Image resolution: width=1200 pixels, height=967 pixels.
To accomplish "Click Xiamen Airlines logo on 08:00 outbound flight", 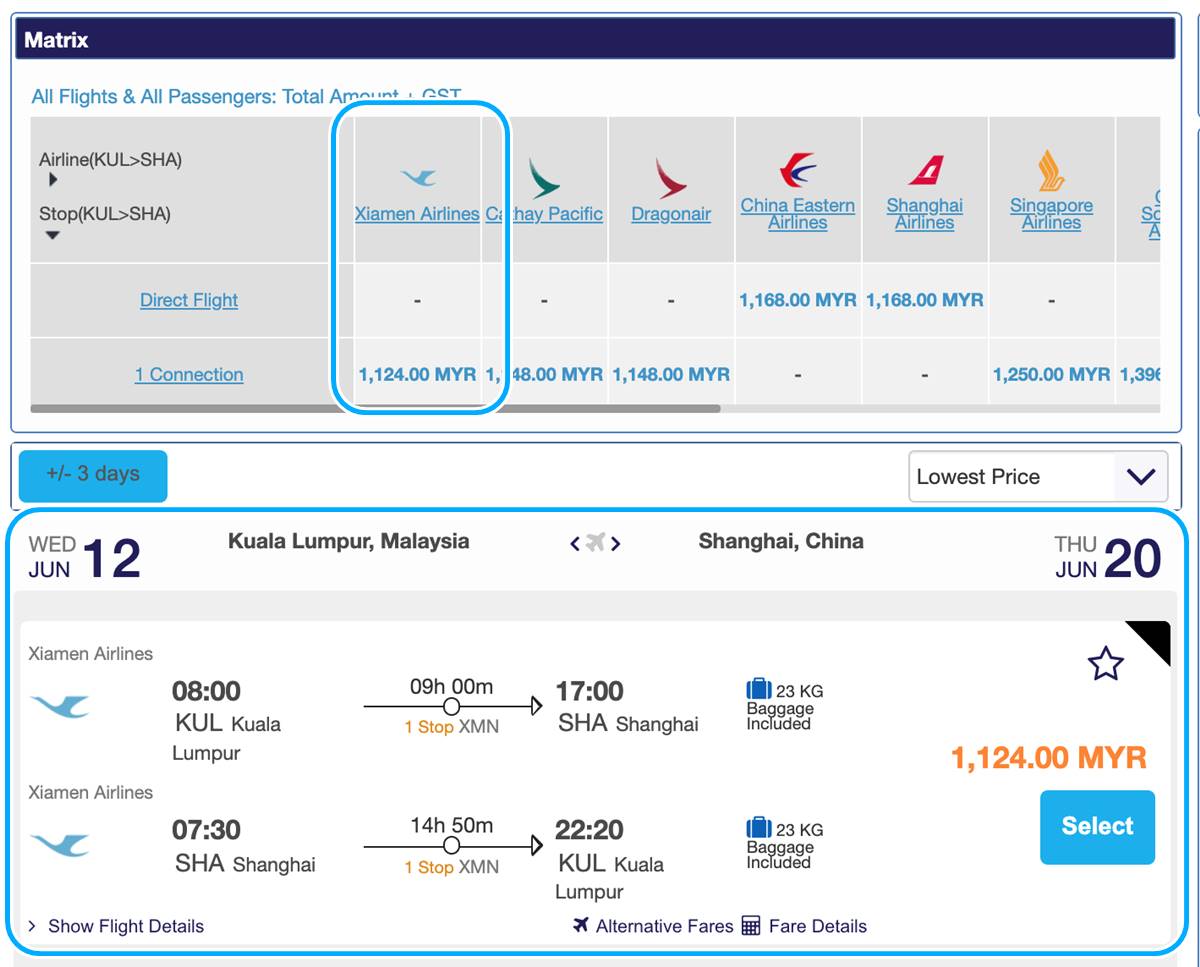I will (60, 706).
